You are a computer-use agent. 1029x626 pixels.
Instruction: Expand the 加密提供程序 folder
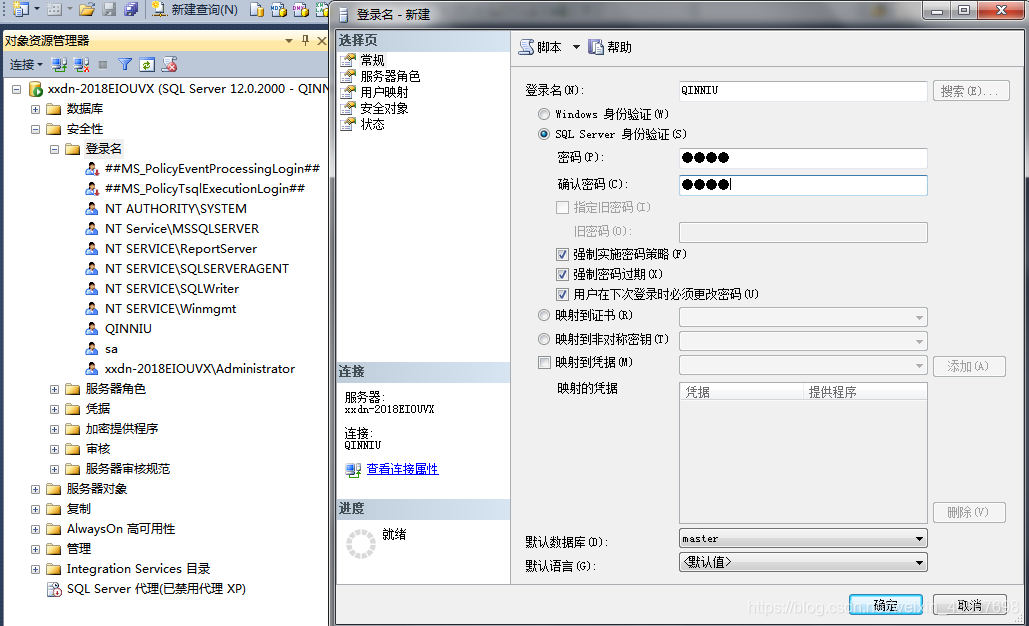point(54,429)
